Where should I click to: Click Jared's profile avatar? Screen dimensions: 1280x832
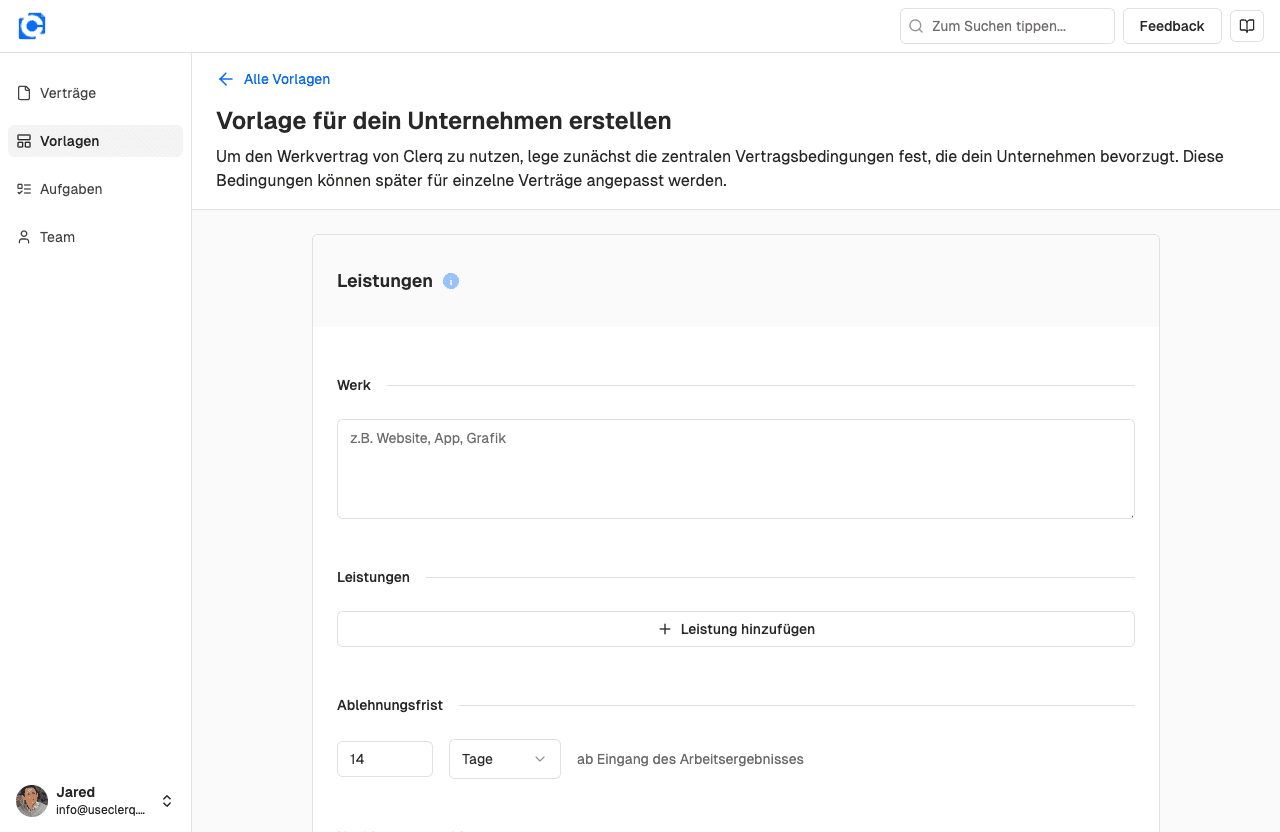pyautogui.click(x=31, y=801)
